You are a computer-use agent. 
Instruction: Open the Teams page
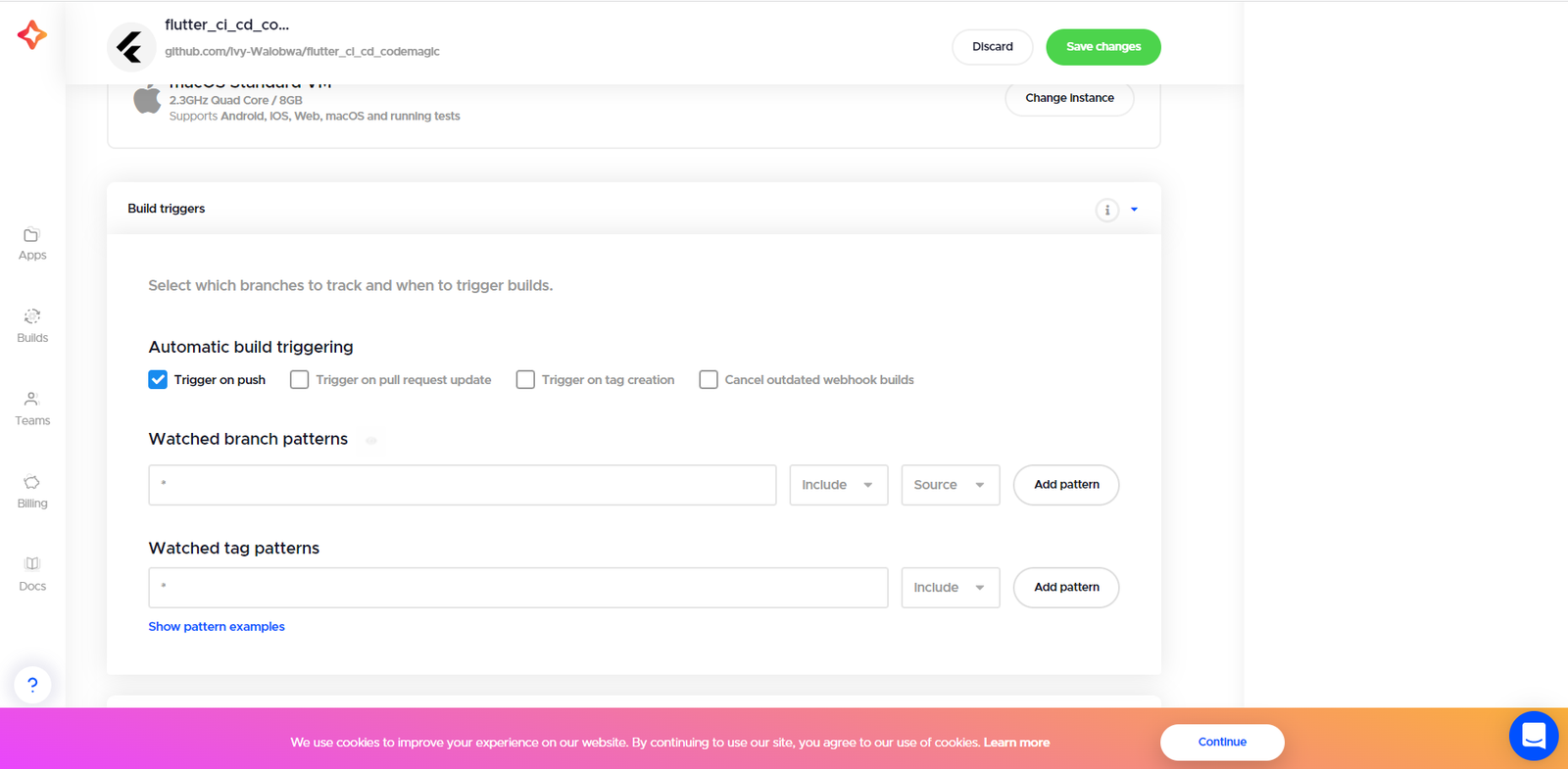coord(32,409)
